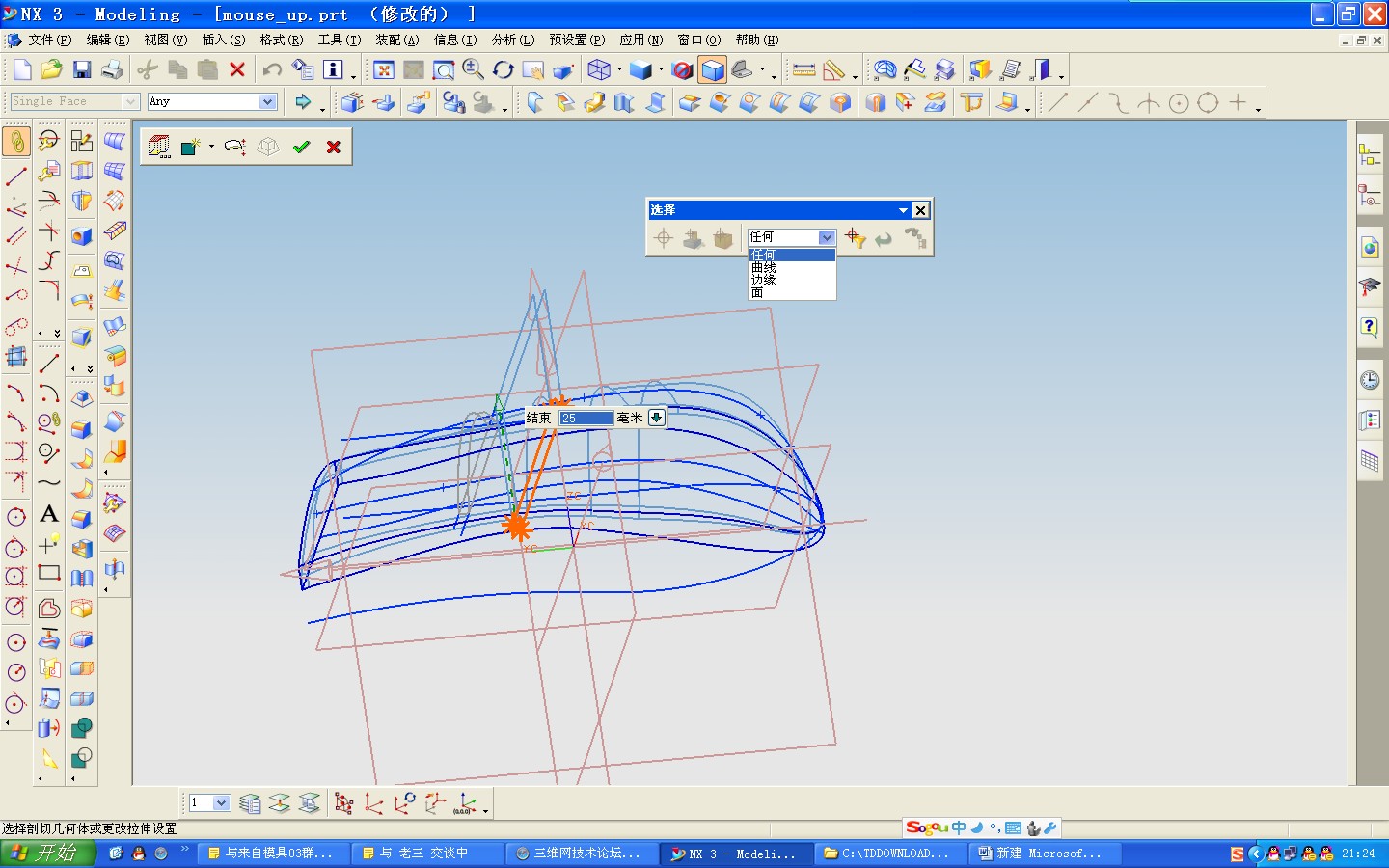1389x868 pixels.
Task: Toggle the chain link tool in the left toolbar
Action: click(x=16, y=141)
